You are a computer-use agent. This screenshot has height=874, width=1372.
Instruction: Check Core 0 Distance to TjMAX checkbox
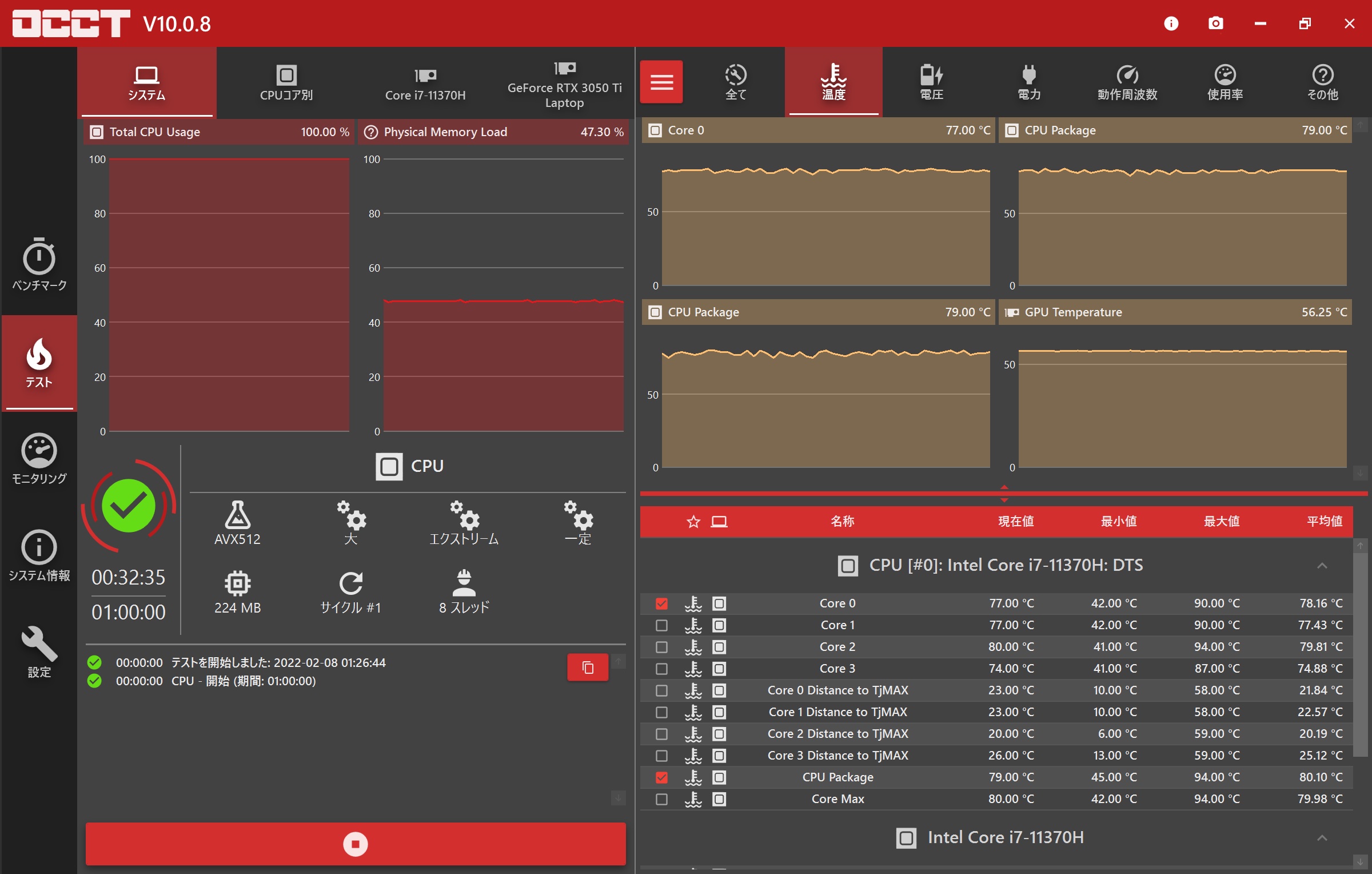661,690
